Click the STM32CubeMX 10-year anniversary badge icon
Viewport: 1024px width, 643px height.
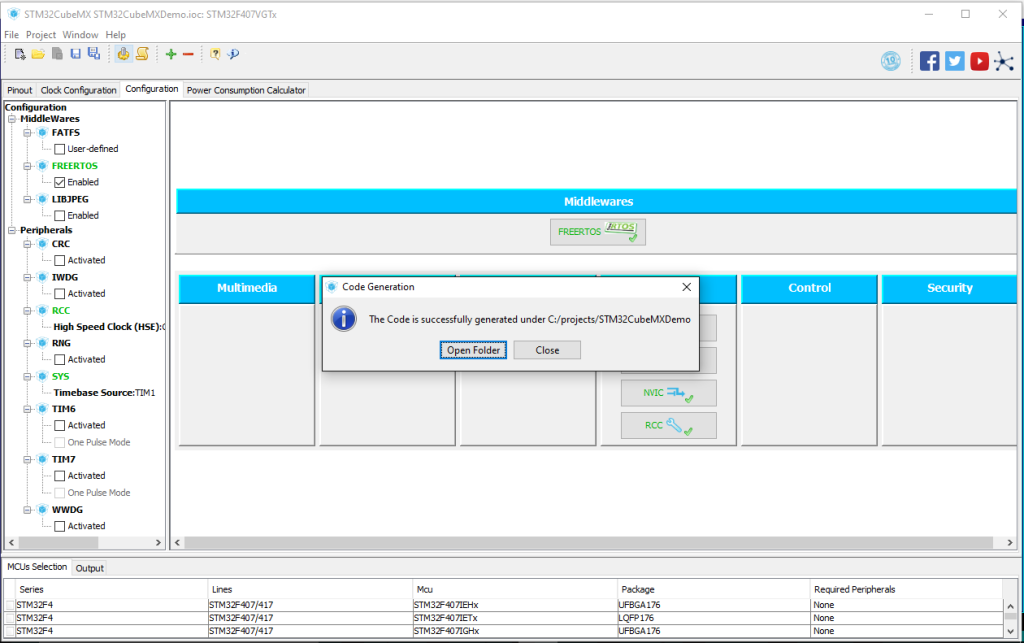pos(891,60)
